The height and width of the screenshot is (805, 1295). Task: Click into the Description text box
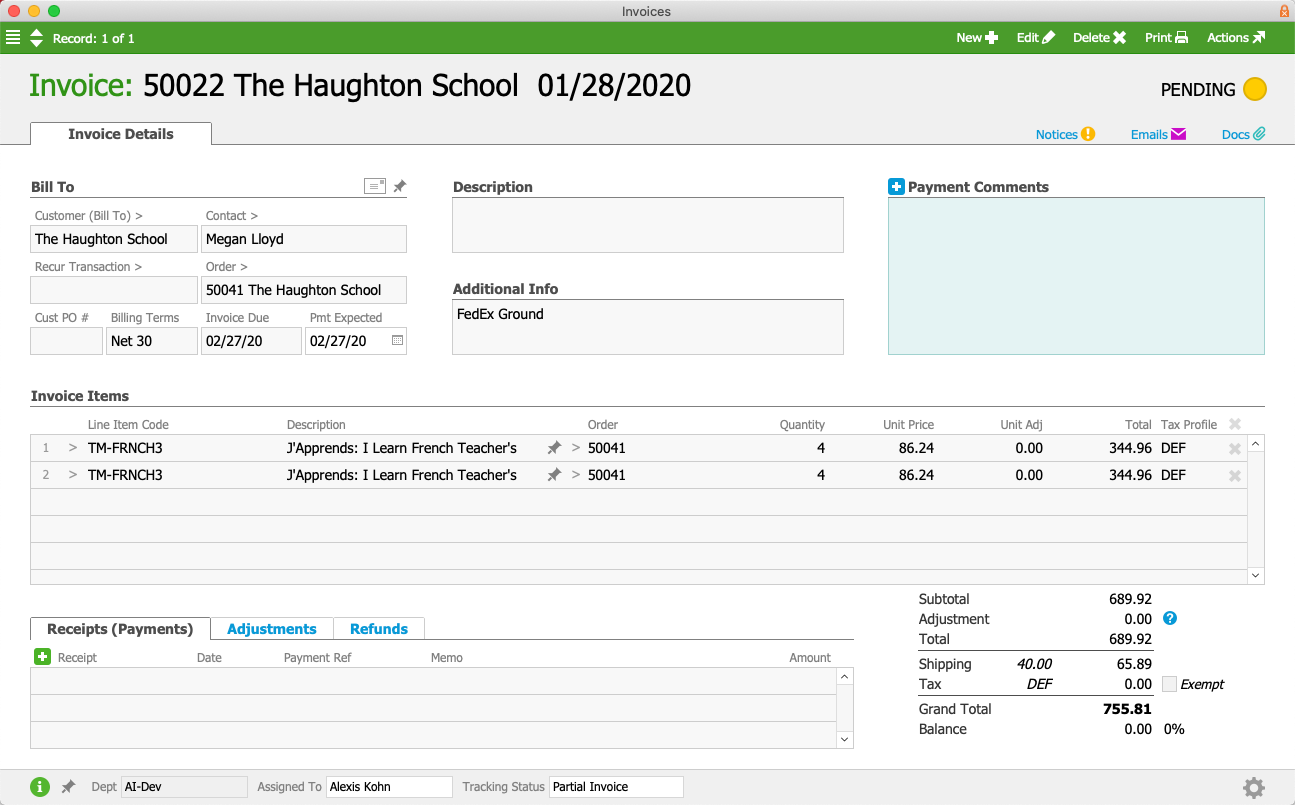tap(648, 225)
